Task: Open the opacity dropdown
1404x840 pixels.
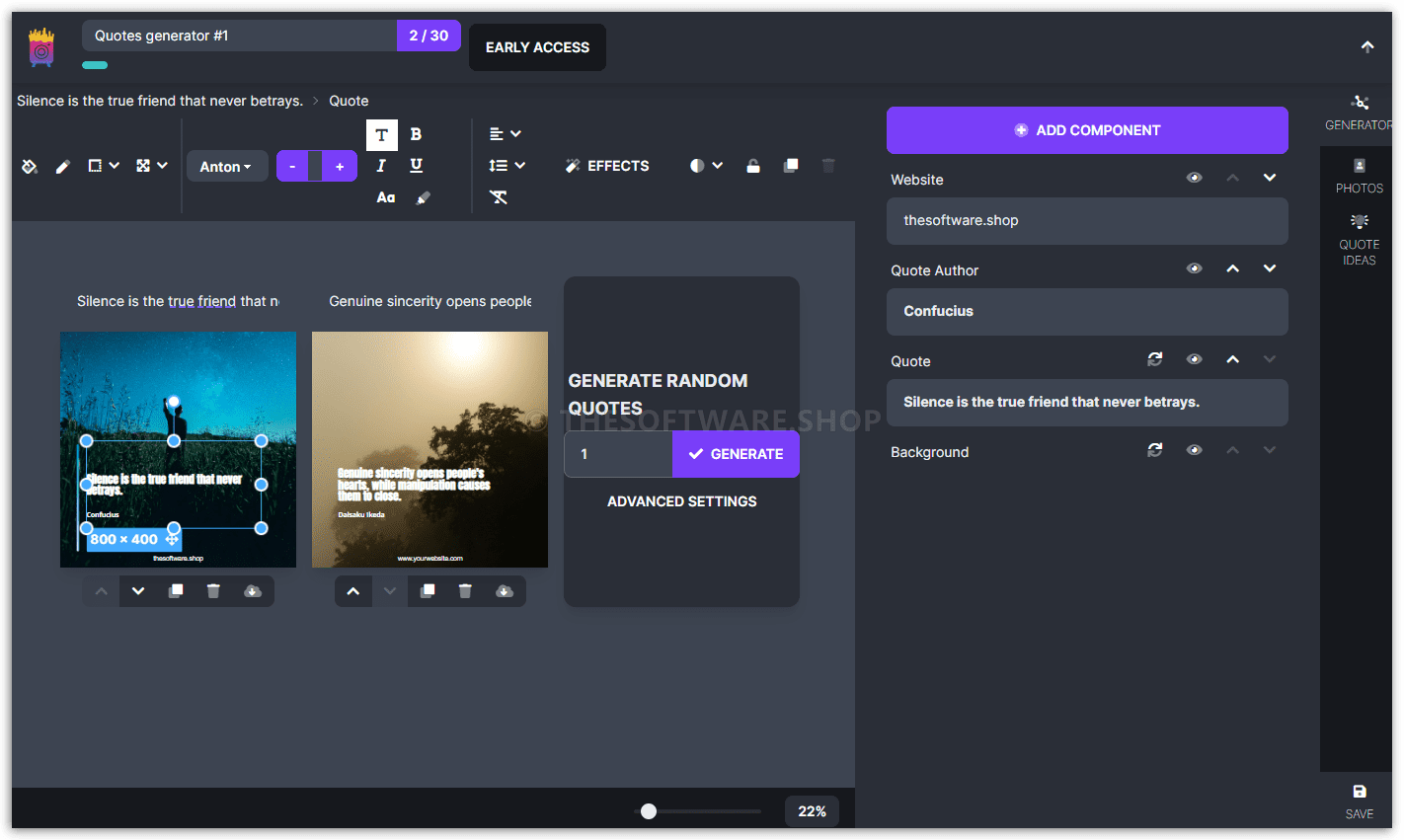Action: pos(707,166)
